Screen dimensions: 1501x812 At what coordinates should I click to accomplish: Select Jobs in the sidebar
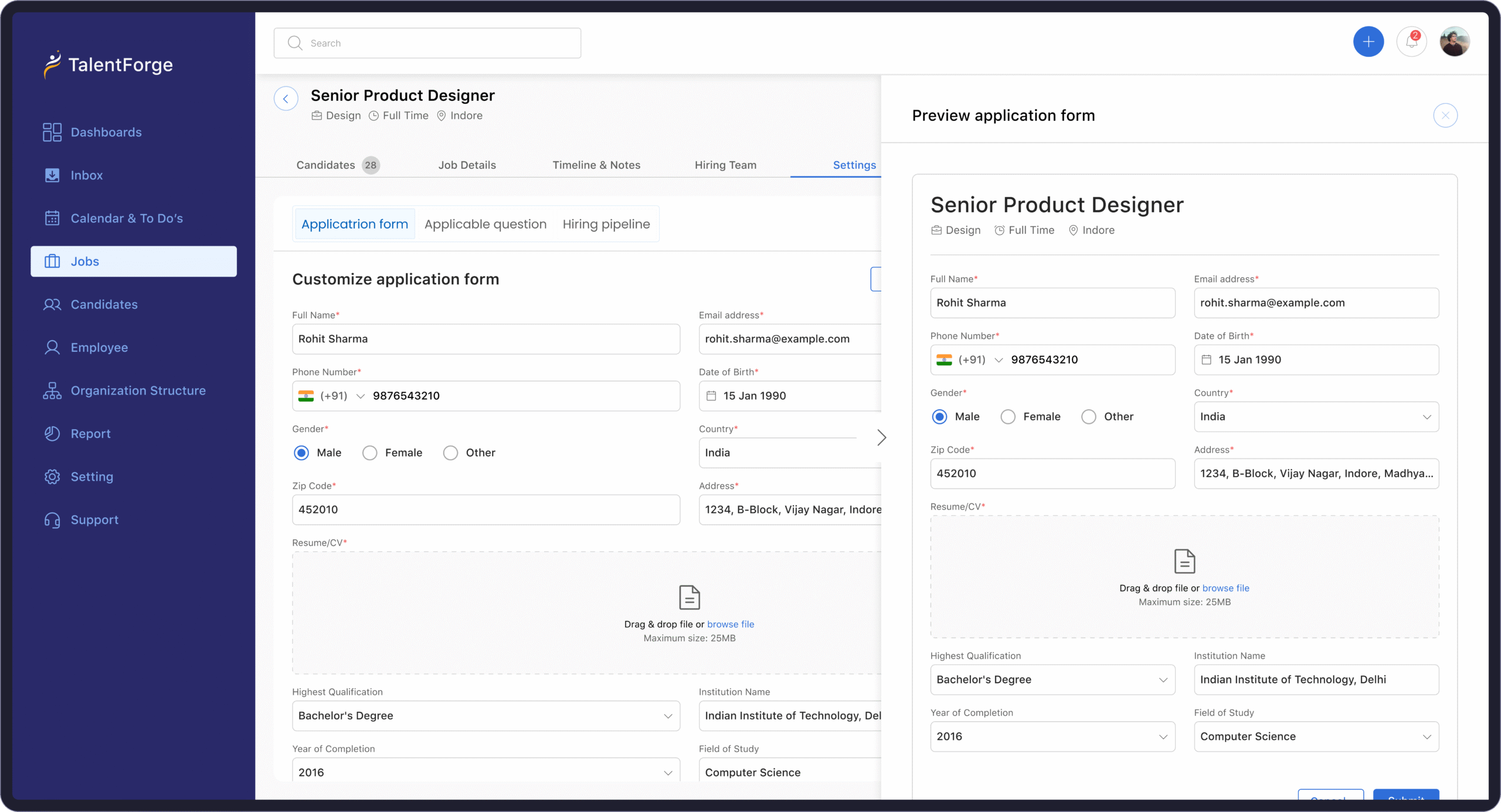(134, 261)
